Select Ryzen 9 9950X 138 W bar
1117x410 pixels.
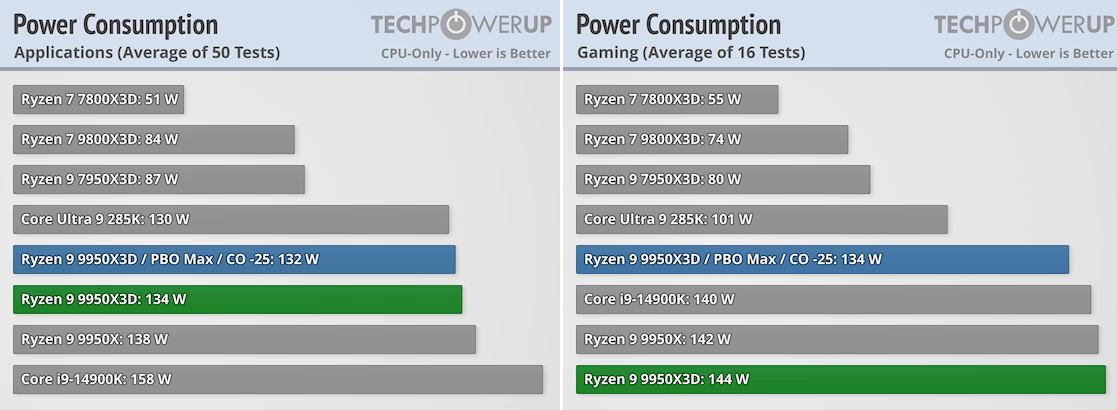pyautogui.click(x=244, y=340)
